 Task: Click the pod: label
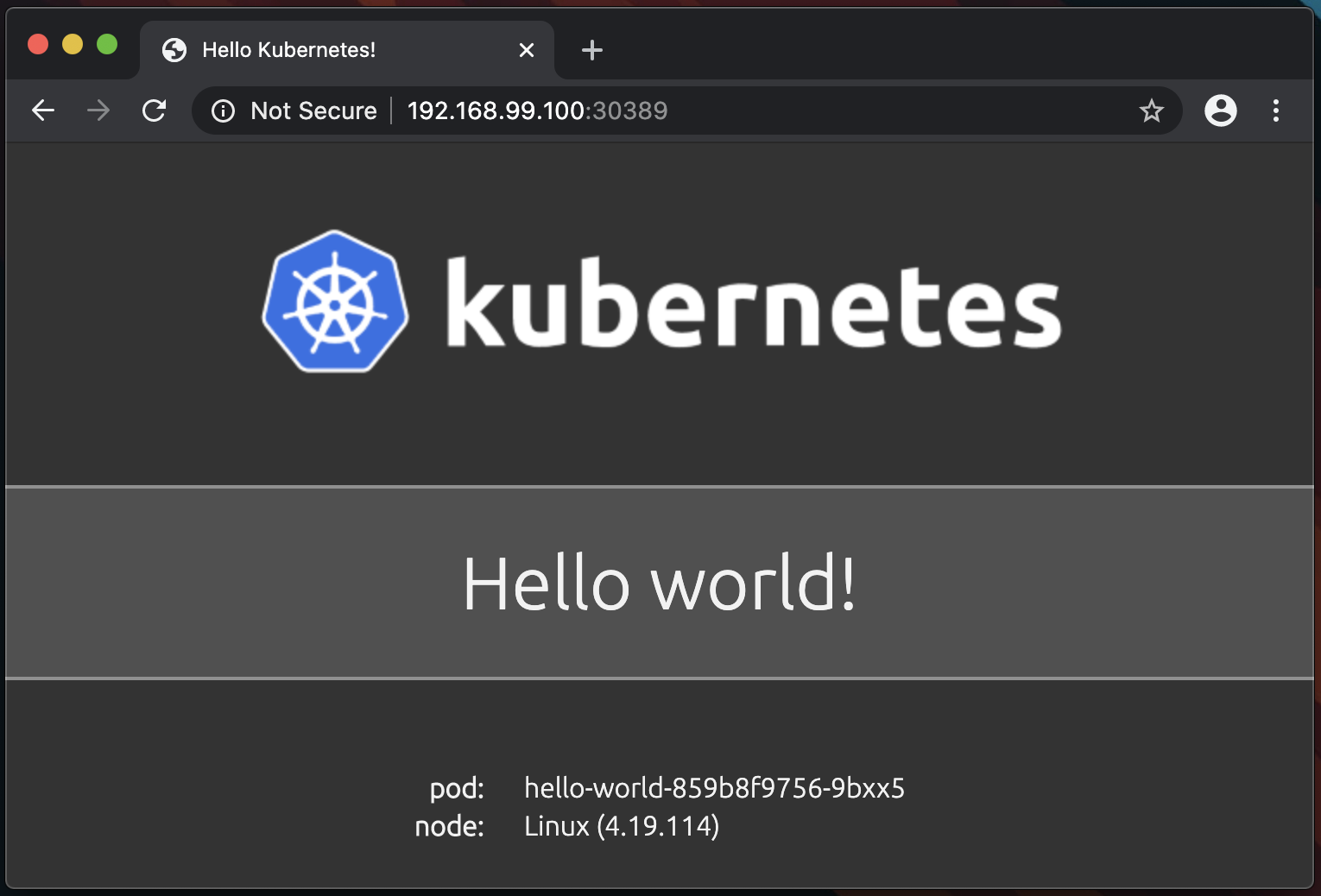click(457, 788)
